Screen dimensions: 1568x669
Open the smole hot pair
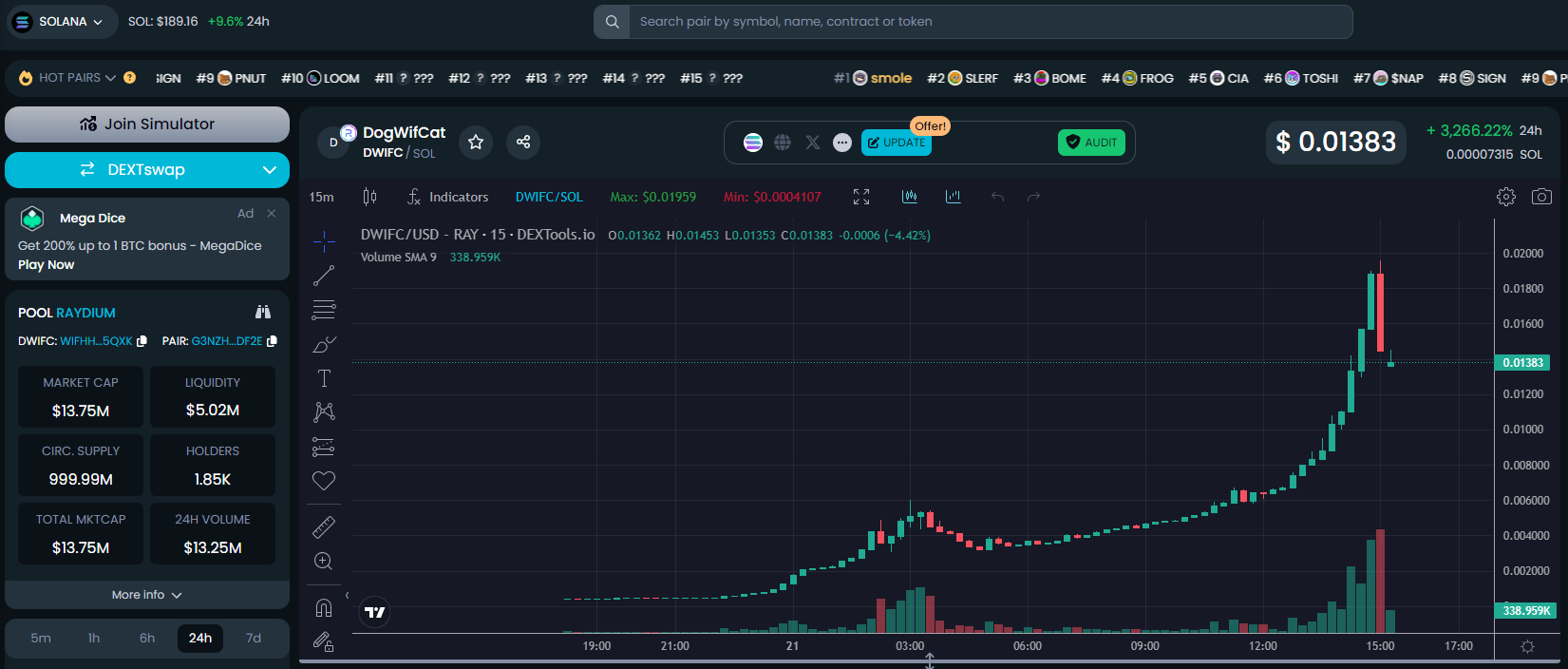coord(873,78)
